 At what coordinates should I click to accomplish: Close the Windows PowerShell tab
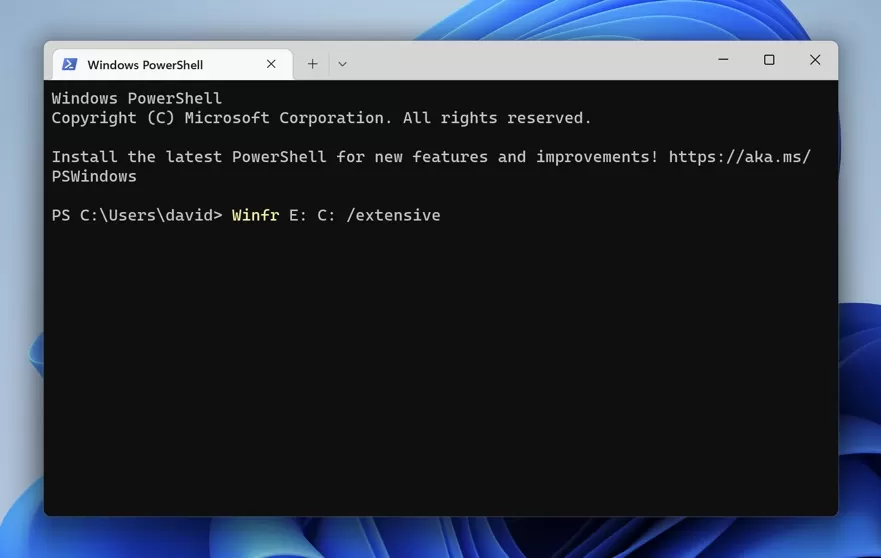pos(271,64)
